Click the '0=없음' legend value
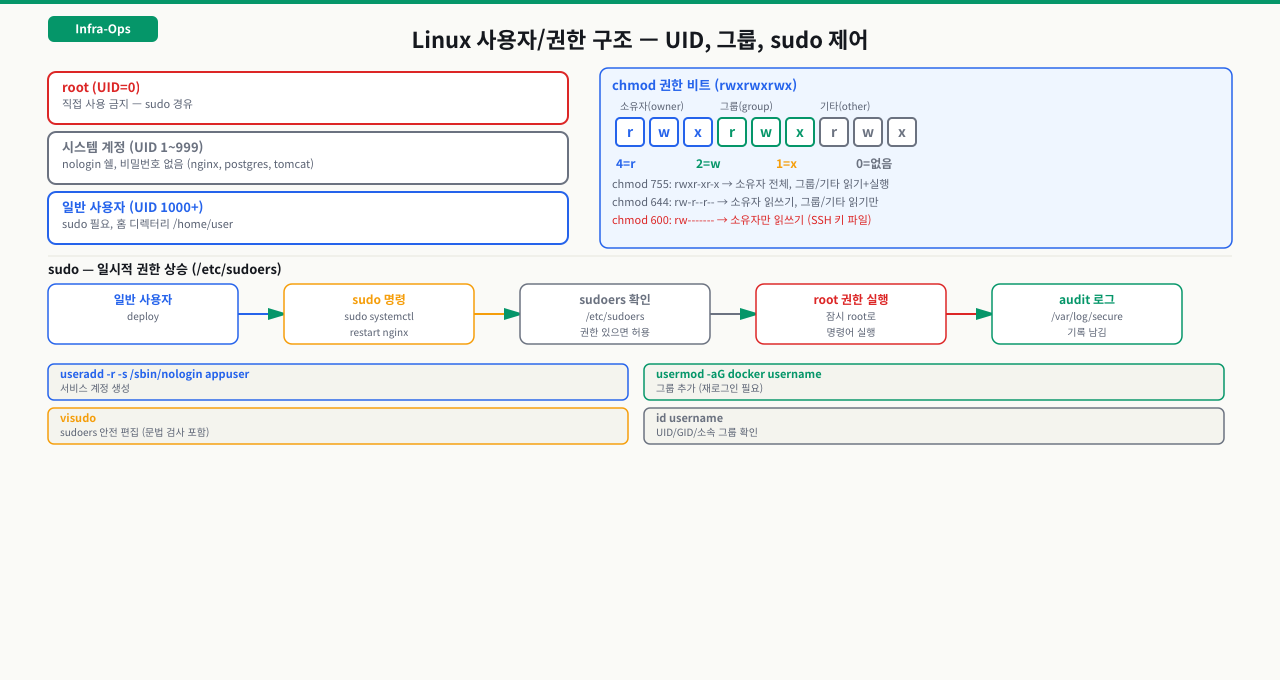This screenshot has width=1280, height=680. click(874, 163)
